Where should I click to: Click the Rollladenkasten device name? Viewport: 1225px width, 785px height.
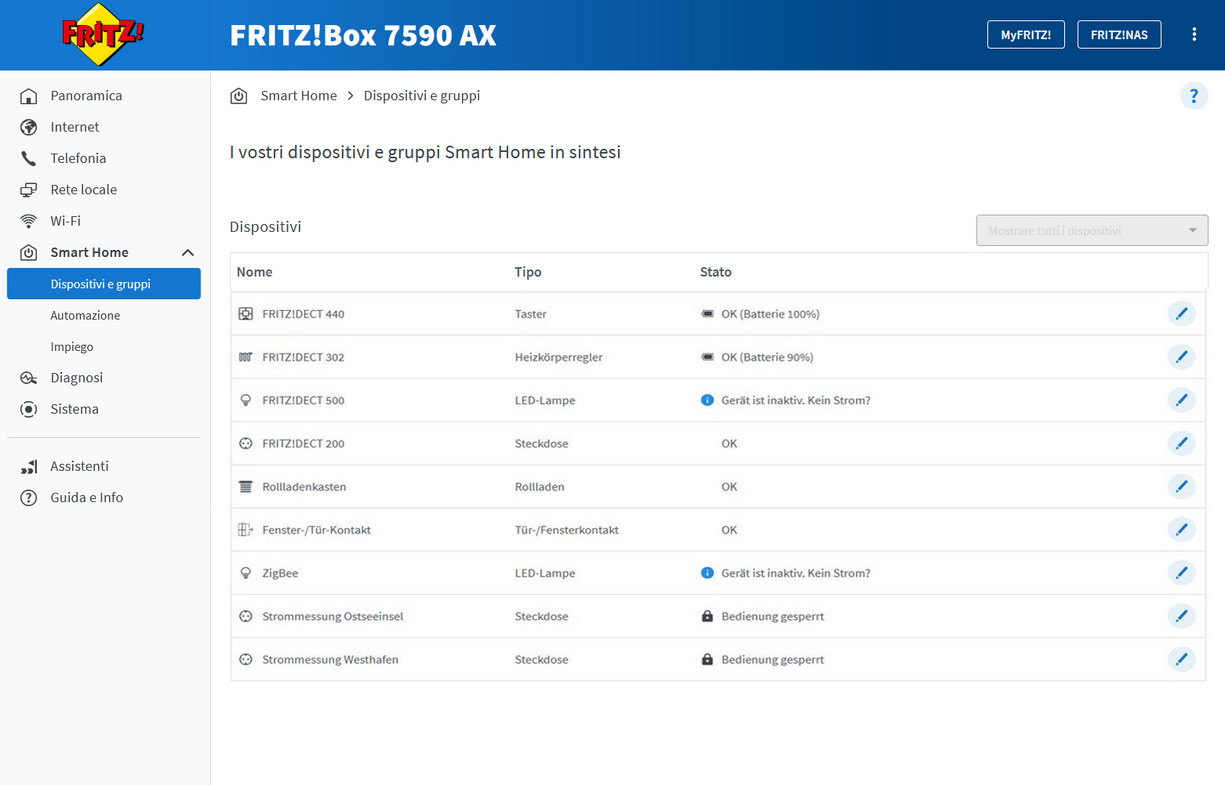click(x=304, y=487)
